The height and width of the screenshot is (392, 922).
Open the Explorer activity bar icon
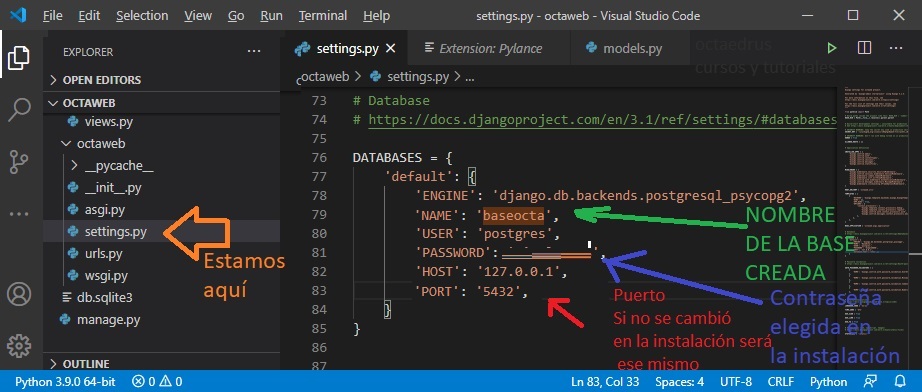pyautogui.click(x=19, y=58)
